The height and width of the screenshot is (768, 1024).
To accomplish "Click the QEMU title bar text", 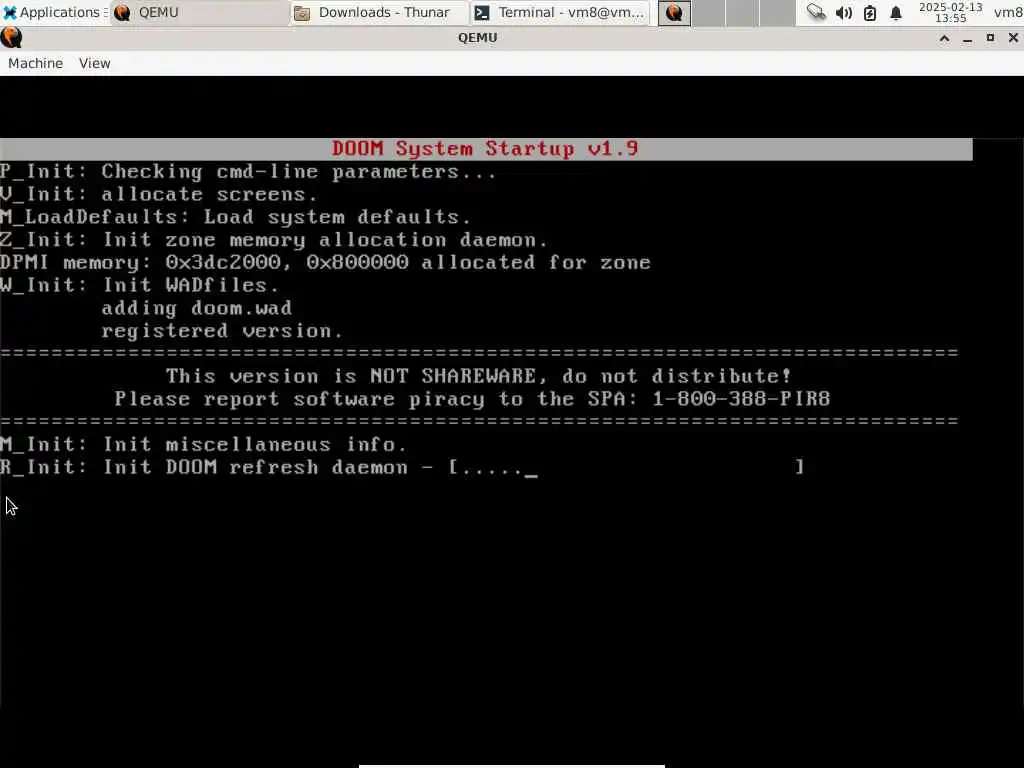I will (477, 38).
